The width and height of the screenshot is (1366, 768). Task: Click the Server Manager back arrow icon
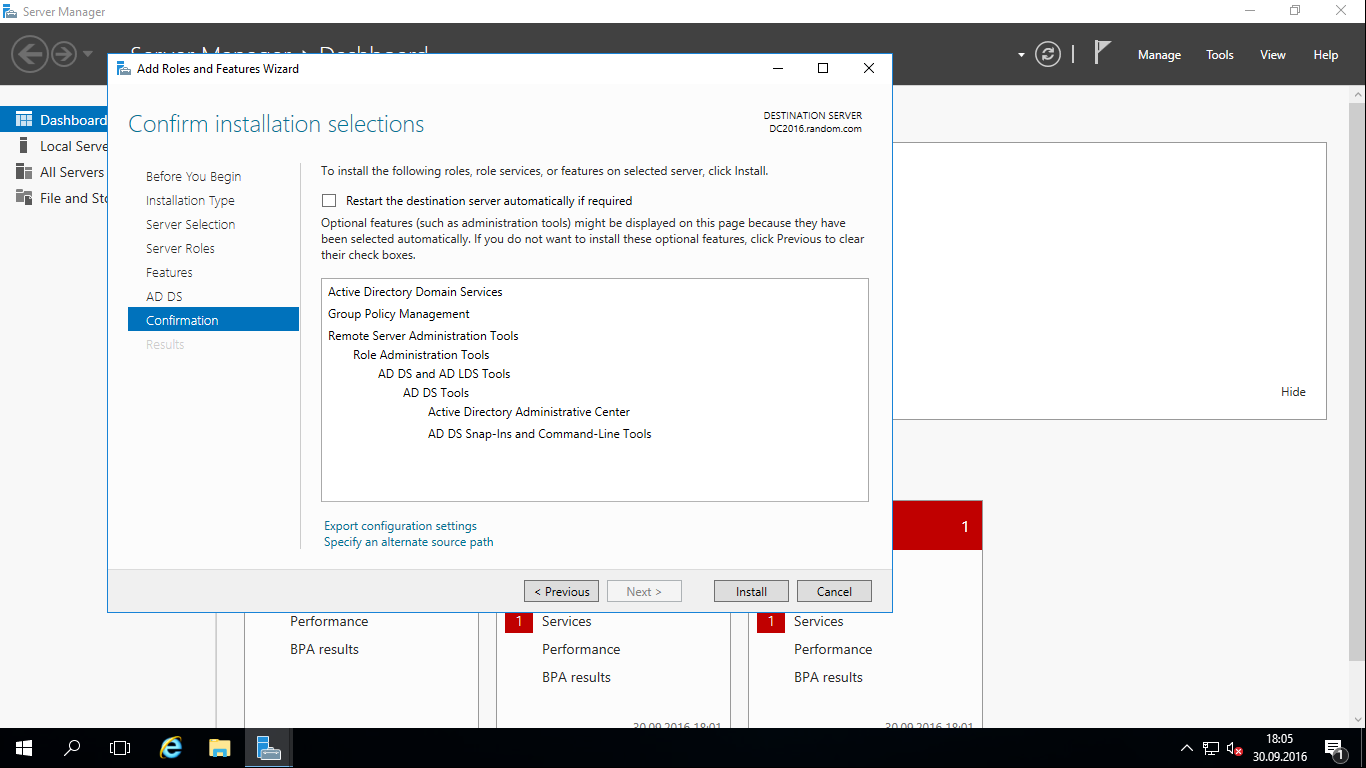point(31,53)
